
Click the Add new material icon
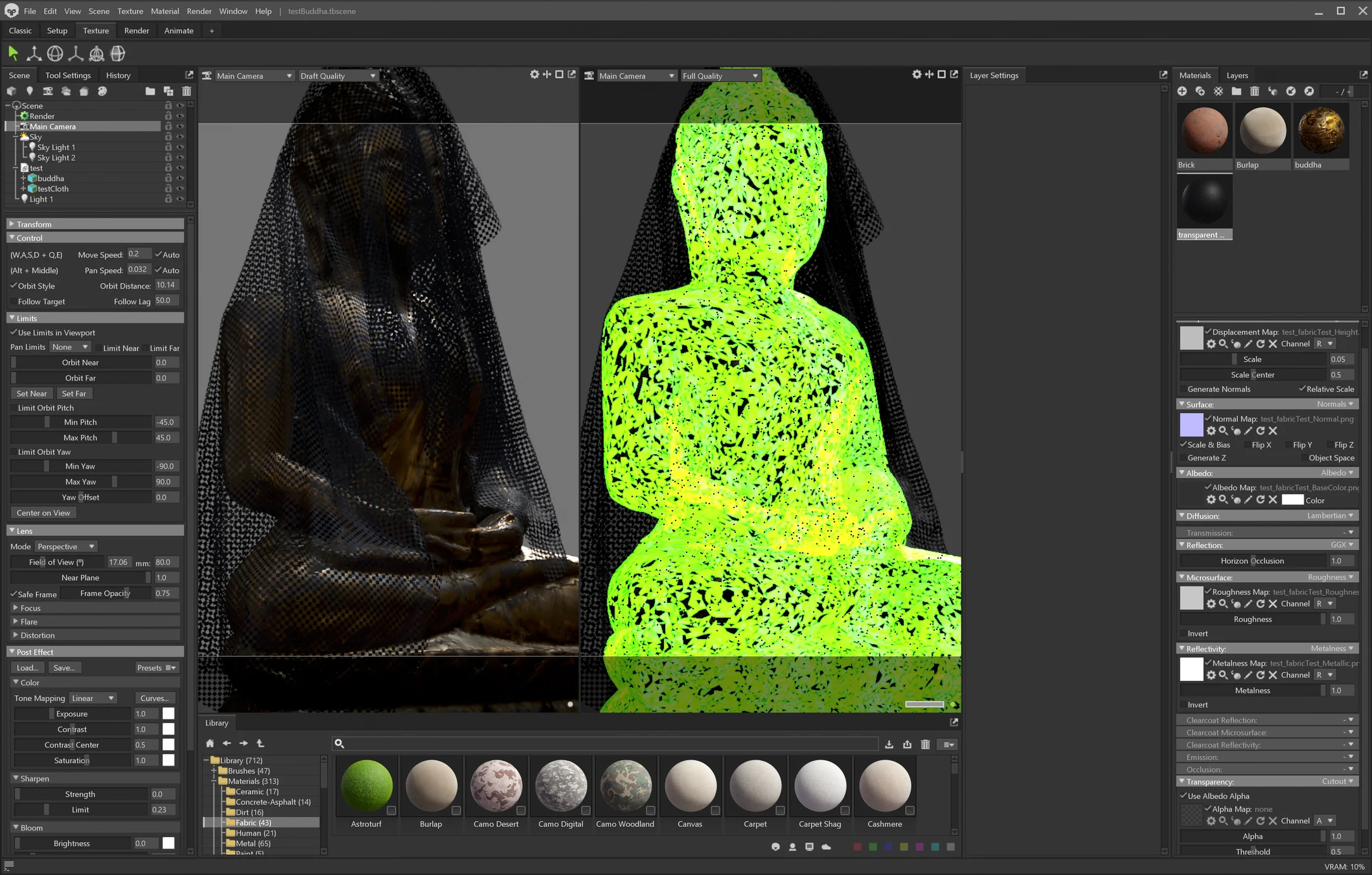click(1183, 91)
